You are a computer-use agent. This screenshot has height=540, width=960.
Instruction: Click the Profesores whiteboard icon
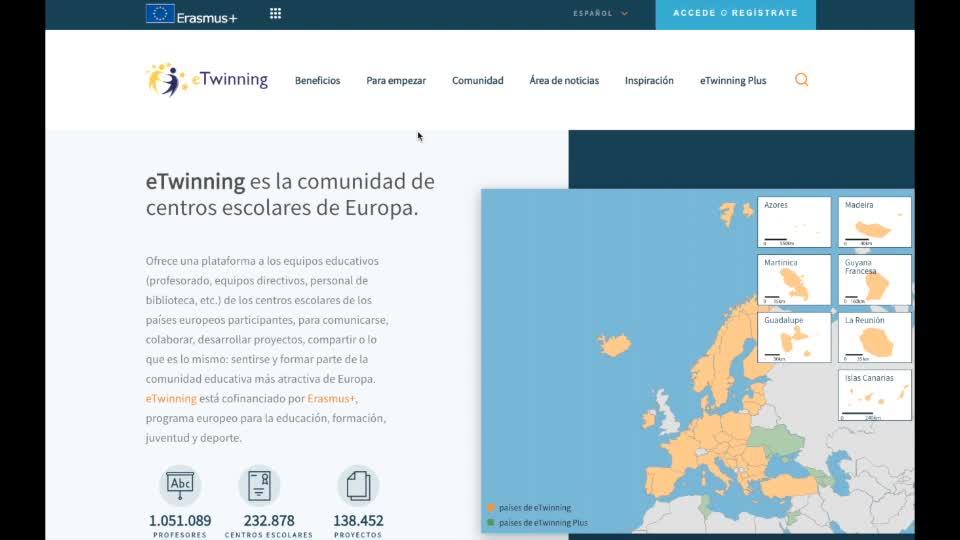click(180, 485)
